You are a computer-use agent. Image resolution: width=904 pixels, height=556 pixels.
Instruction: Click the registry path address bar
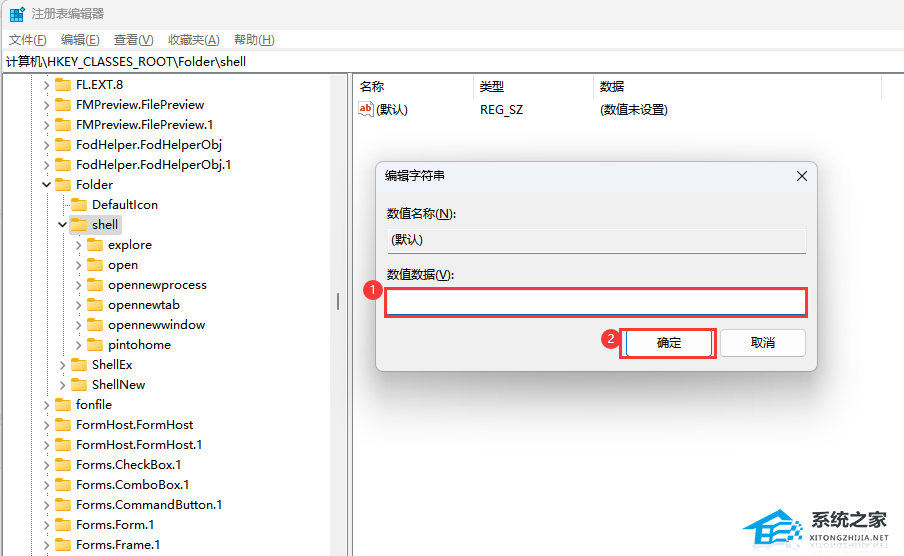click(452, 62)
